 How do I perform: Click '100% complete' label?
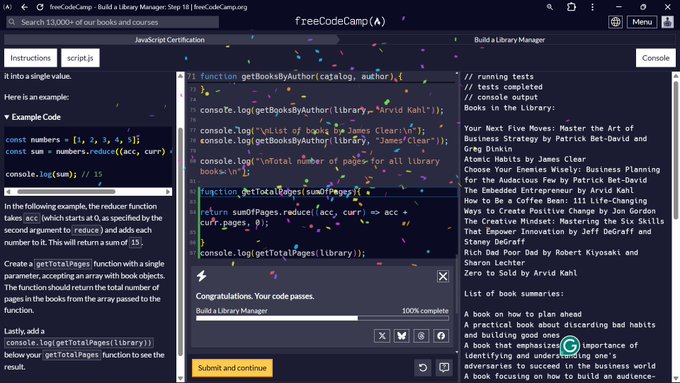click(x=425, y=311)
